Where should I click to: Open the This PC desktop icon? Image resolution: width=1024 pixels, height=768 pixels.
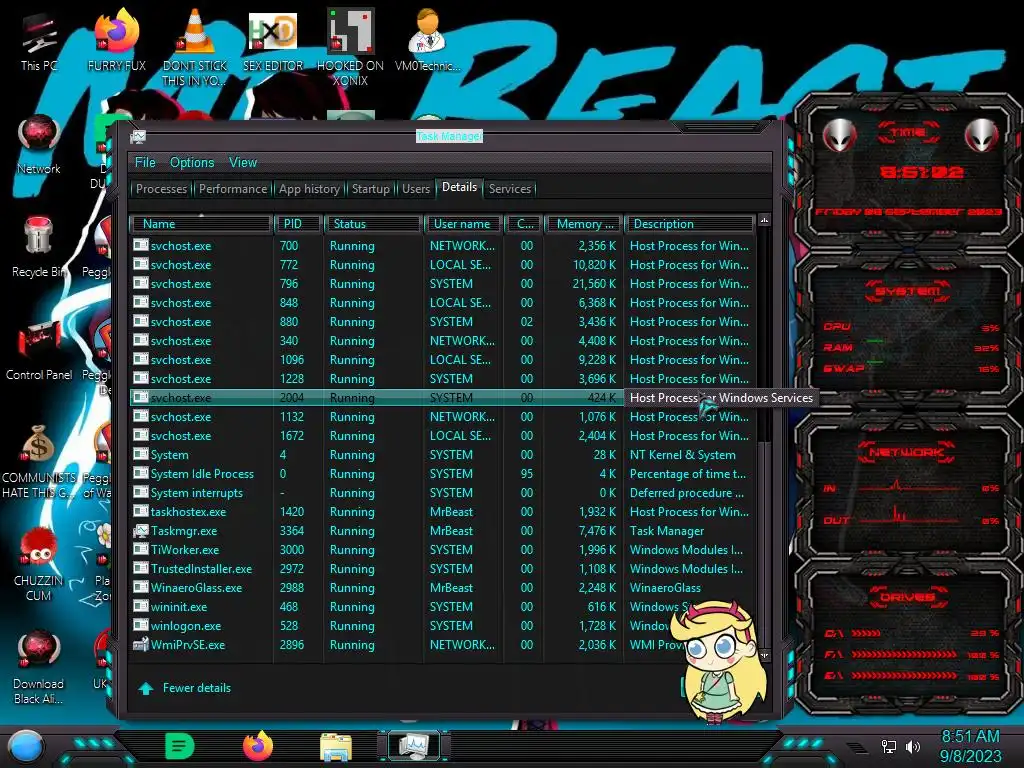pos(38,40)
